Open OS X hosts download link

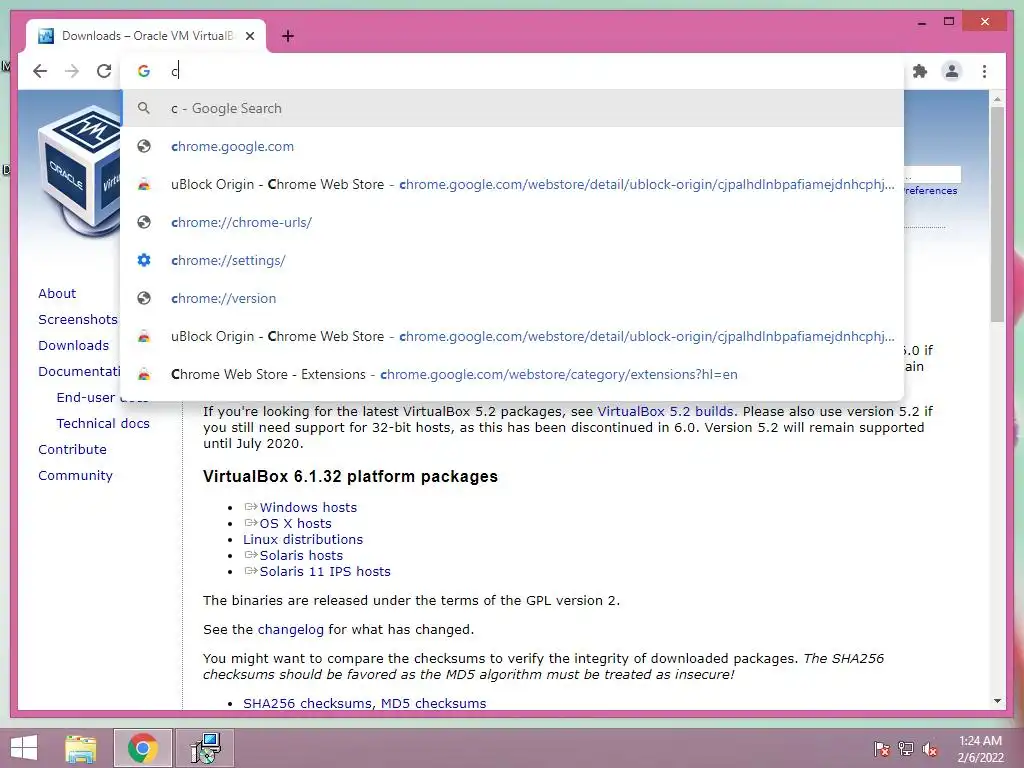point(295,523)
